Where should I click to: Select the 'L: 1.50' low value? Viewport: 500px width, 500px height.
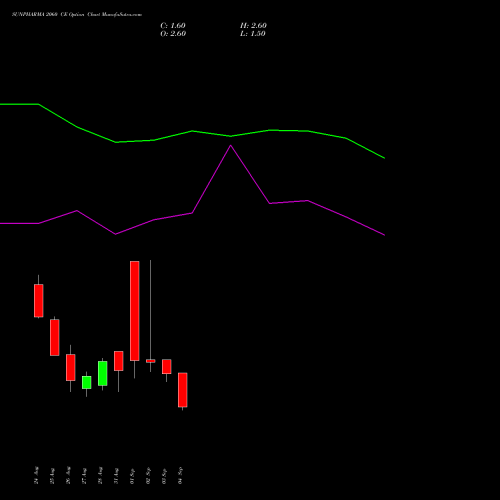point(253,34)
